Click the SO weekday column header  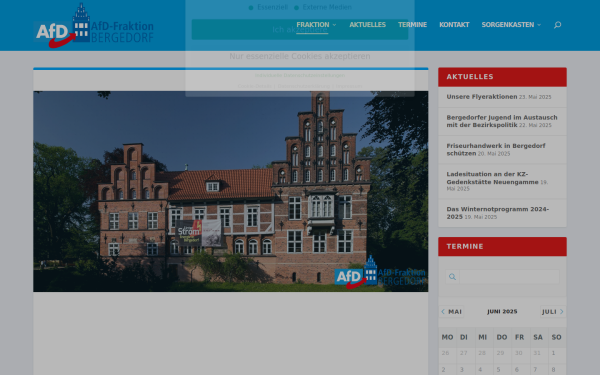(556, 338)
